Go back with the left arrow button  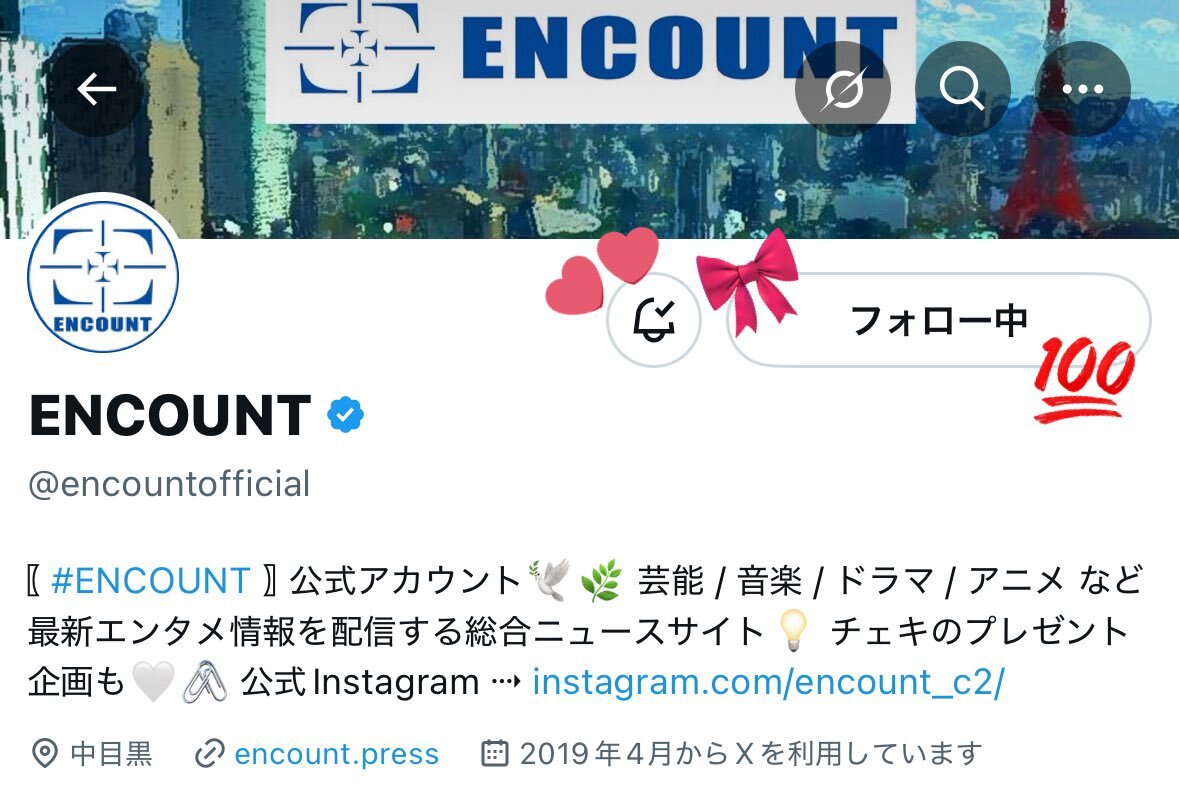tap(96, 89)
